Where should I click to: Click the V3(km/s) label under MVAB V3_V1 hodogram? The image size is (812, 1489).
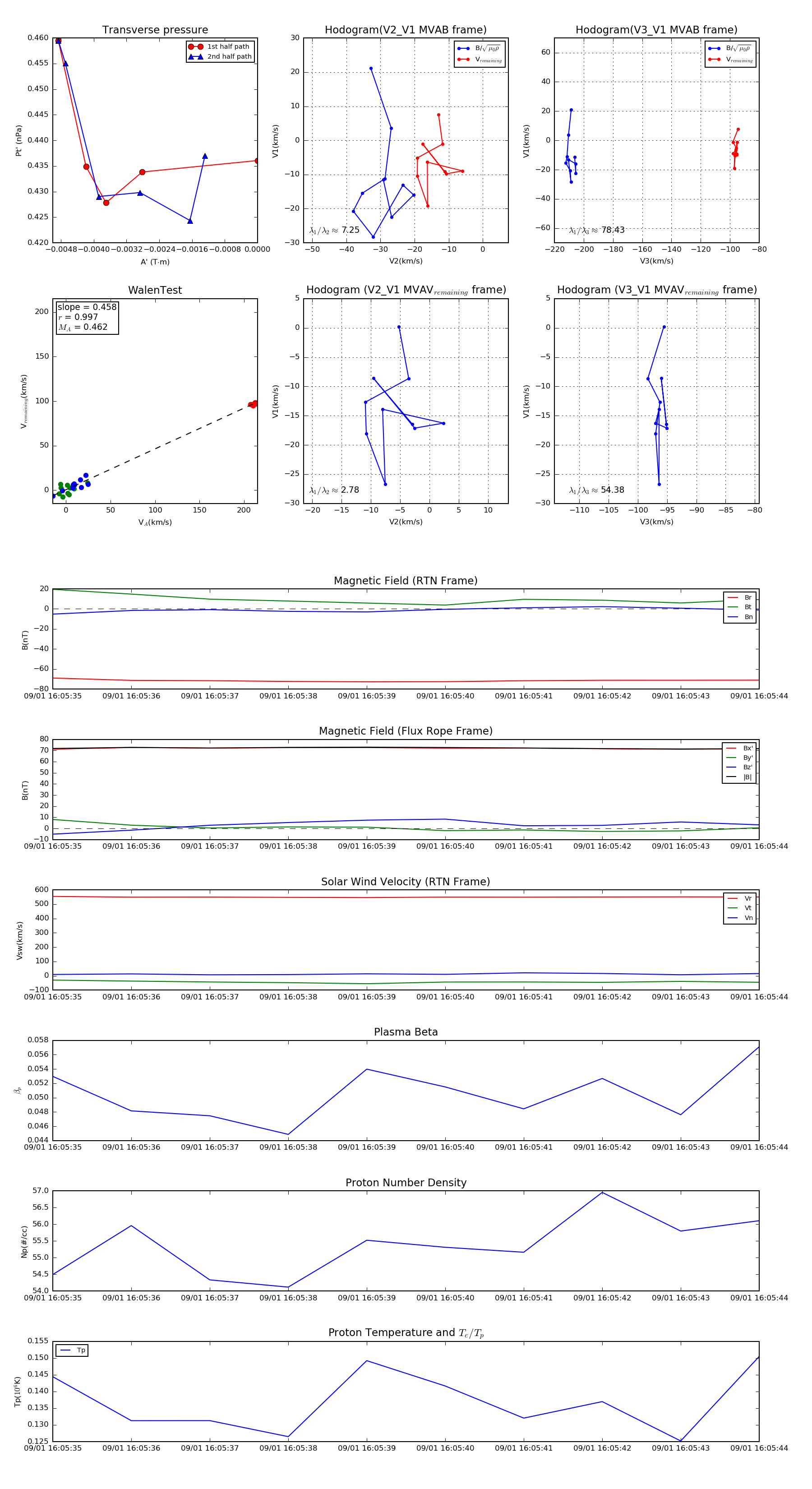pos(656,261)
